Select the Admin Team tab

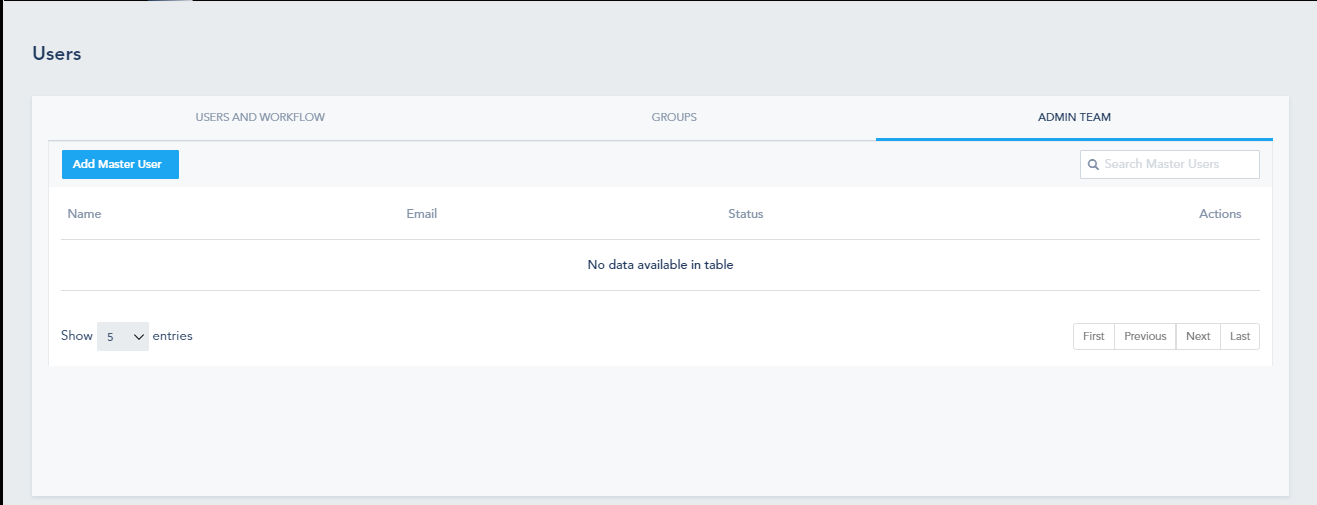pyautogui.click(x=1074, y=117)
